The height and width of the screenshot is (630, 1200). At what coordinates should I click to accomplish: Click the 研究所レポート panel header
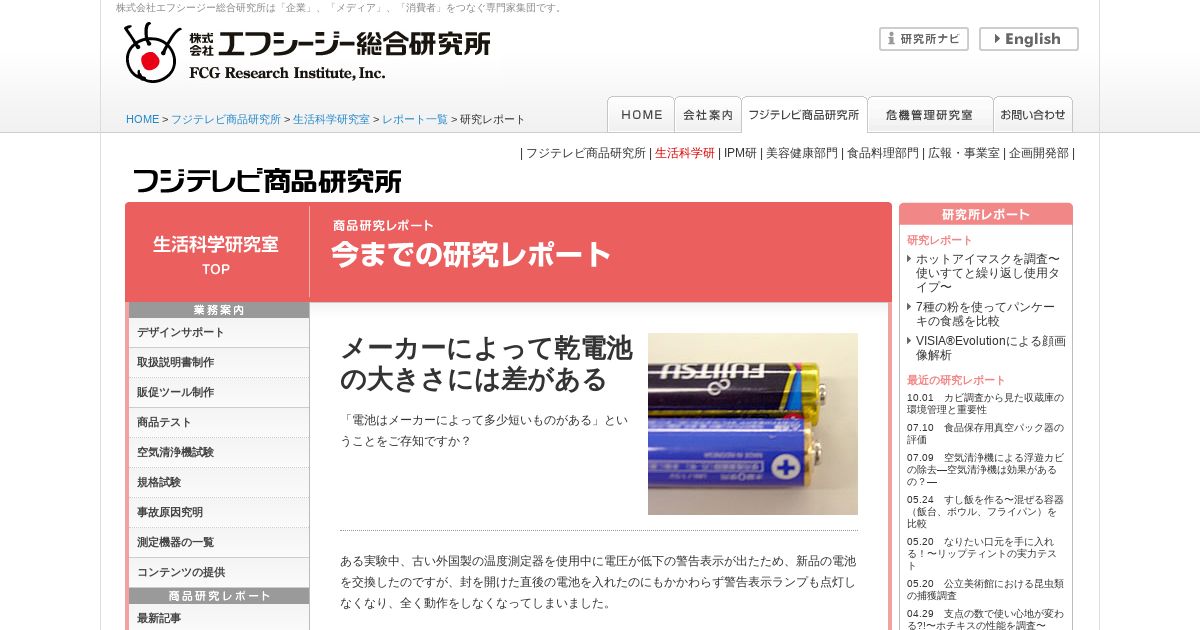click(985, 214)
